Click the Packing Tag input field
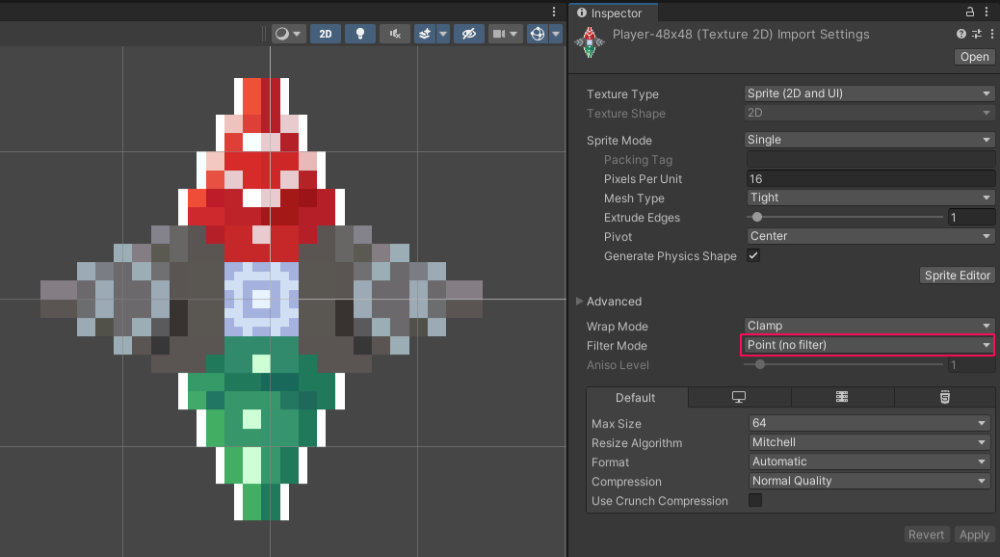Image resolution: width=1000 pixels, height=557 pixels. [x=871, y=160]
